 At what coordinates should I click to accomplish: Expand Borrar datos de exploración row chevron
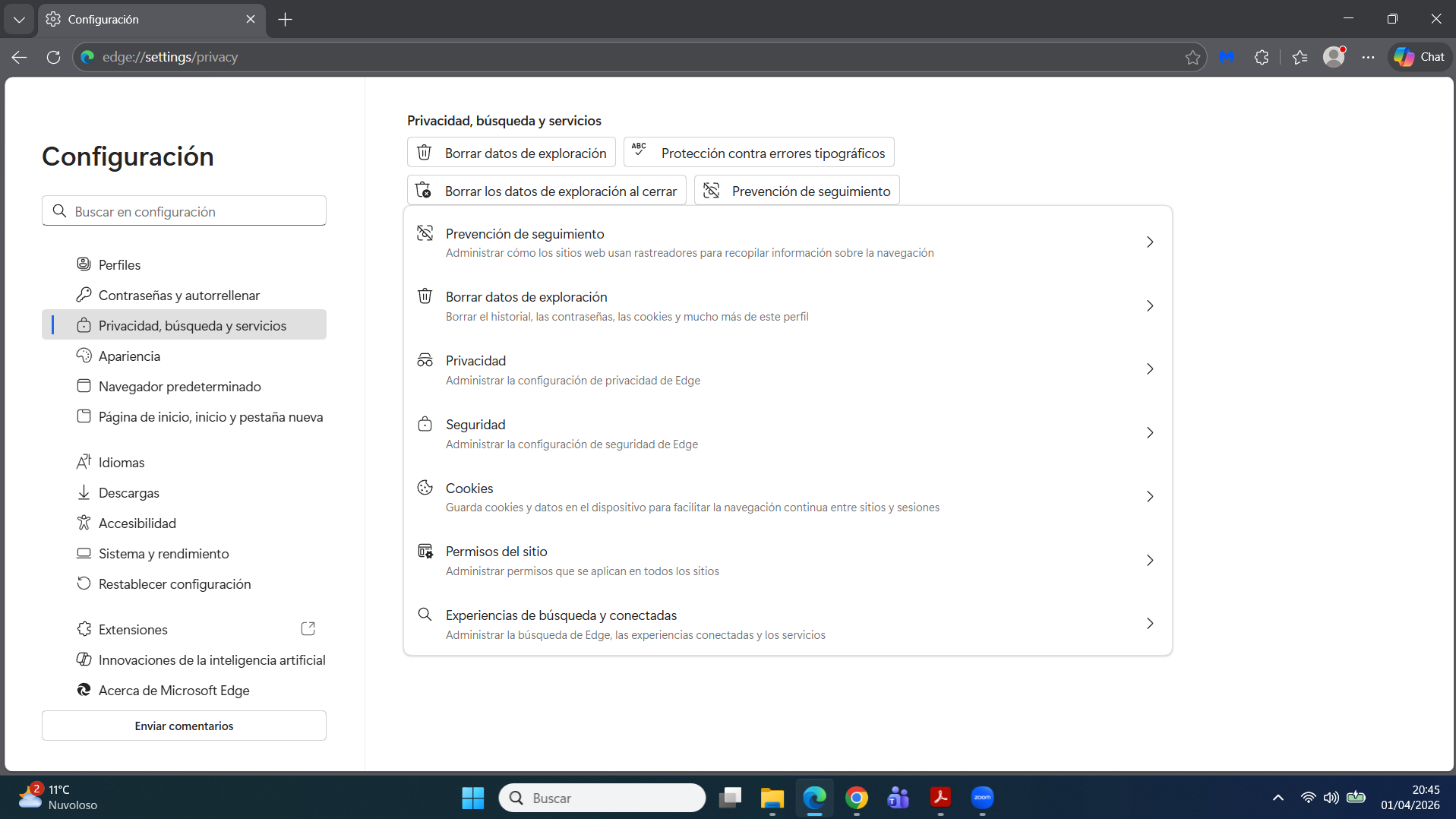pyautogui.click(x=1150, y=306)
